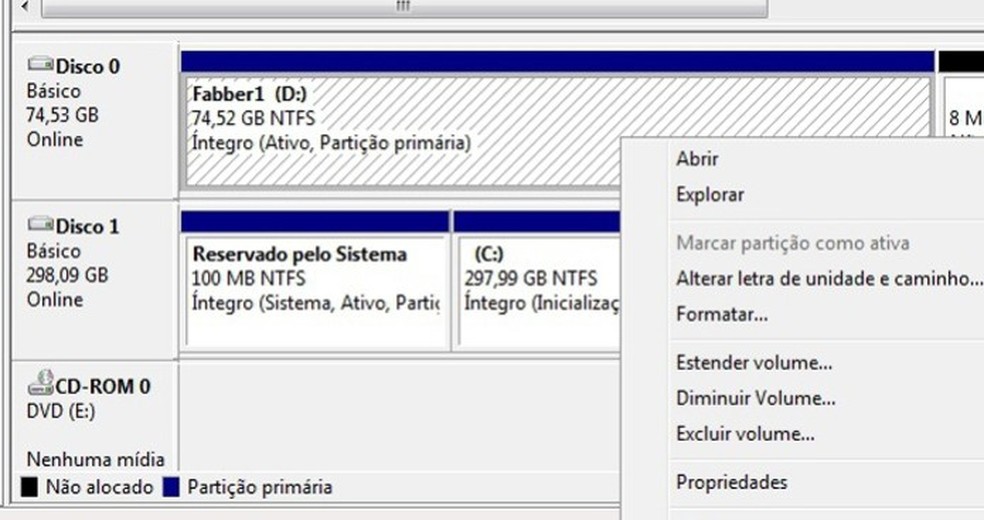Viewport: 984px width, 520px height.
Task: Click Diminuir Volume in the menu
Action: point(755,399)
